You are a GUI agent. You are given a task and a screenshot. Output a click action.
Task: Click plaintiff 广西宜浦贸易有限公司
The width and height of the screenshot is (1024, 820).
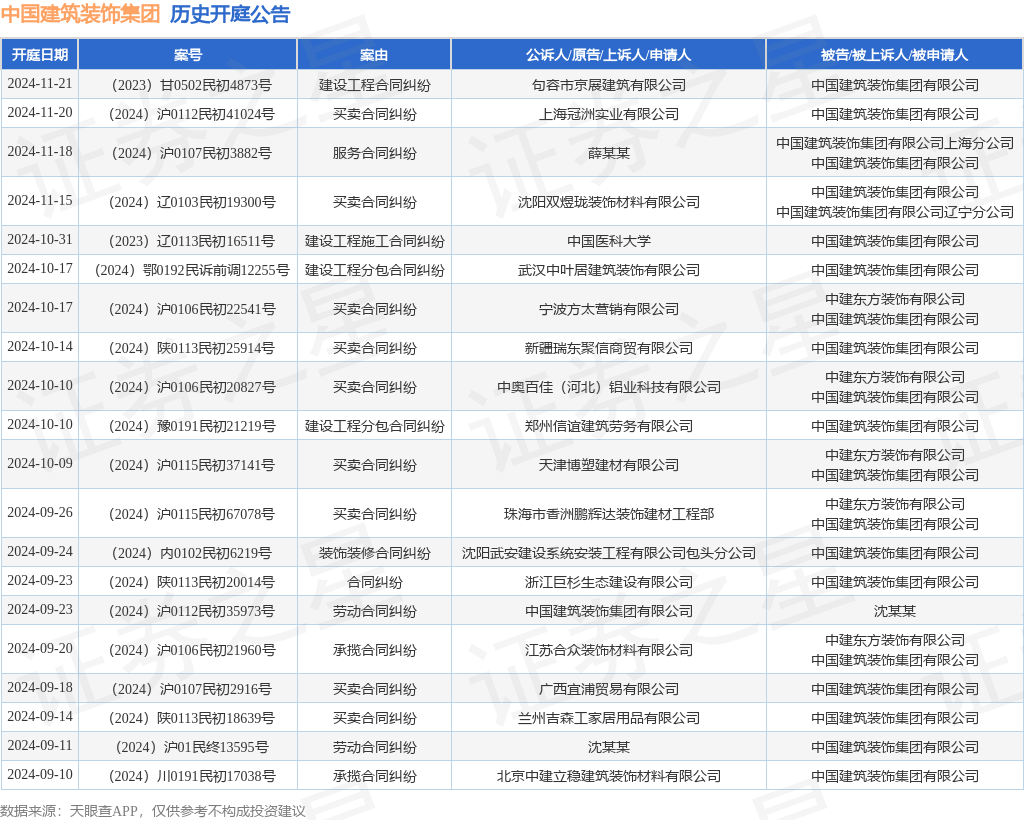(x=609, y=689)
